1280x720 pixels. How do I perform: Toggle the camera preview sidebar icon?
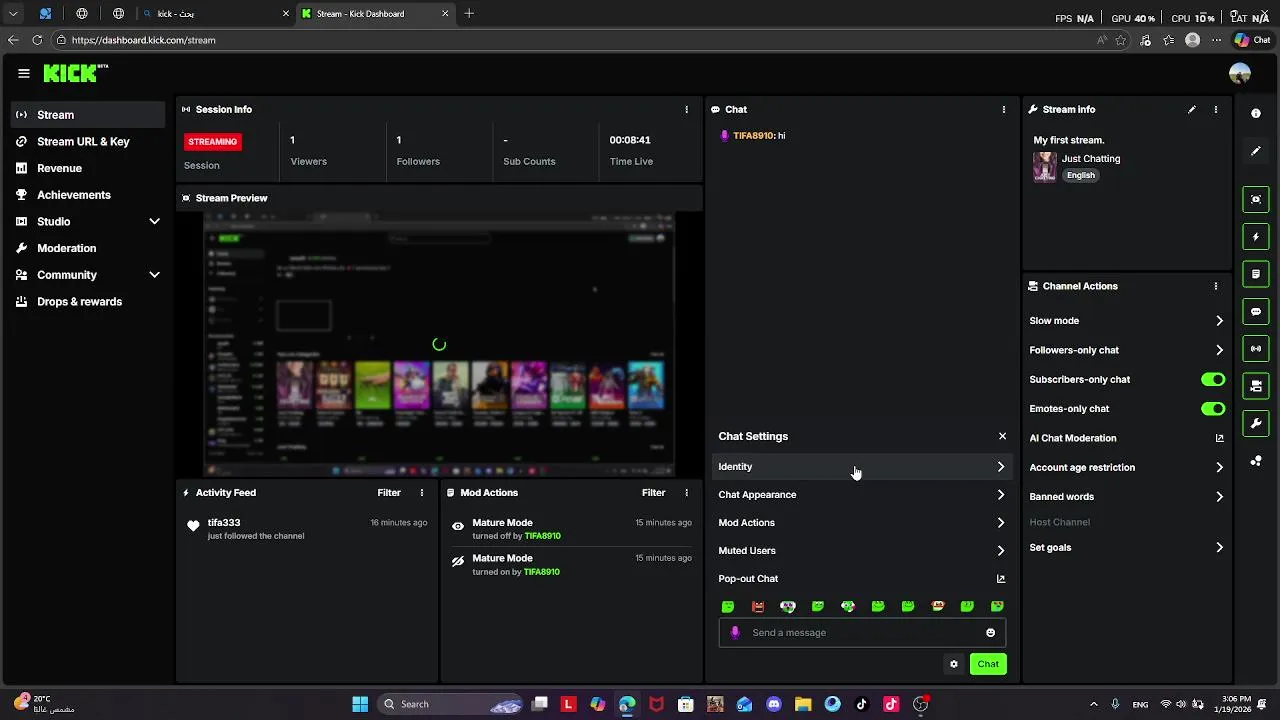(x=1256, y=199)
